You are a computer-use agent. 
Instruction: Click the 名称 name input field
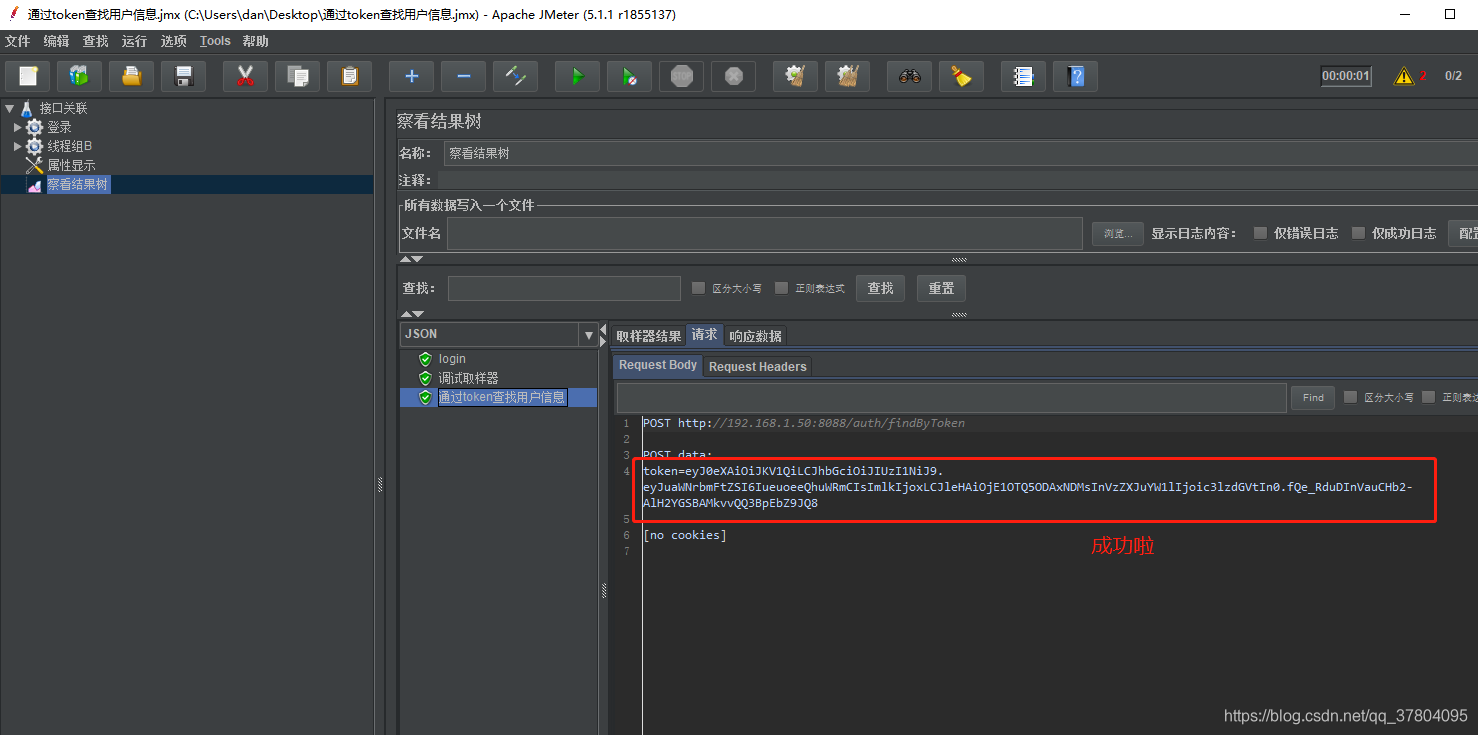[960, 153]
